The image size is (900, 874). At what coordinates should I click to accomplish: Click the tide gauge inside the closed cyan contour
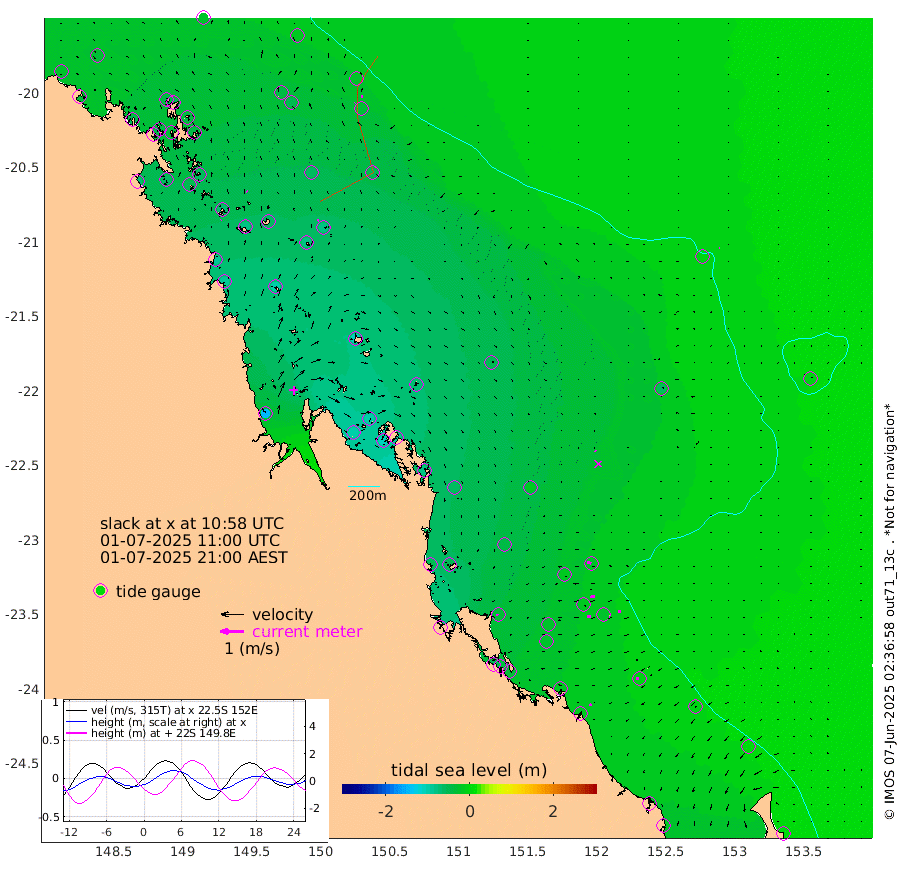[x=810, y=378]
